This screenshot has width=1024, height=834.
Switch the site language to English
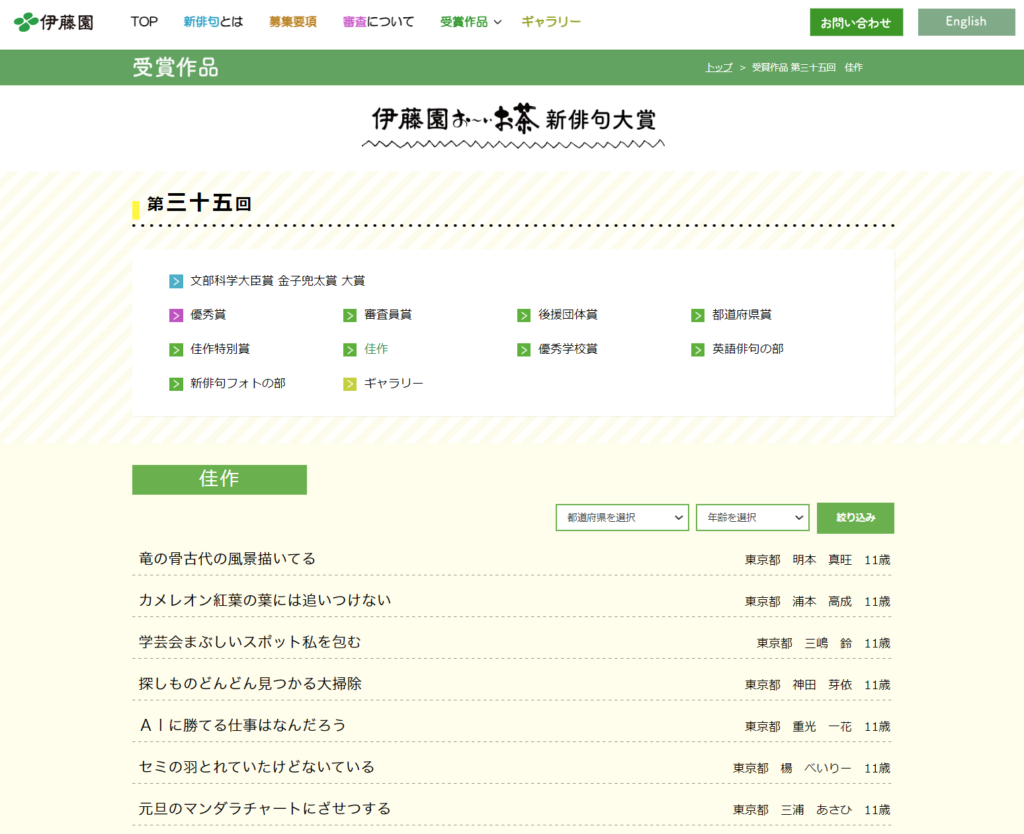click(966, 22)
